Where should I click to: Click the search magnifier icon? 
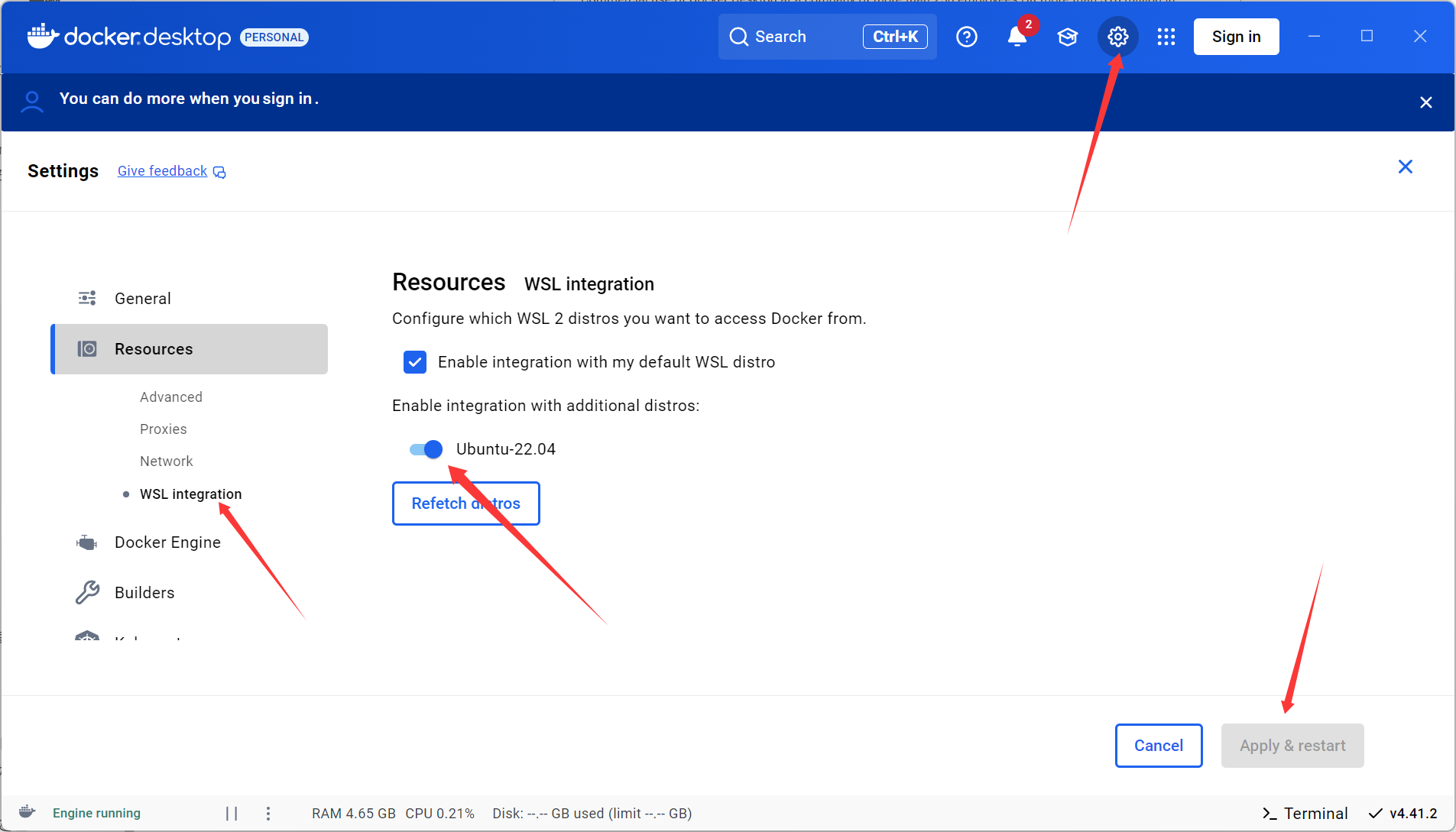pyautogui.click(x=738, y=37)
